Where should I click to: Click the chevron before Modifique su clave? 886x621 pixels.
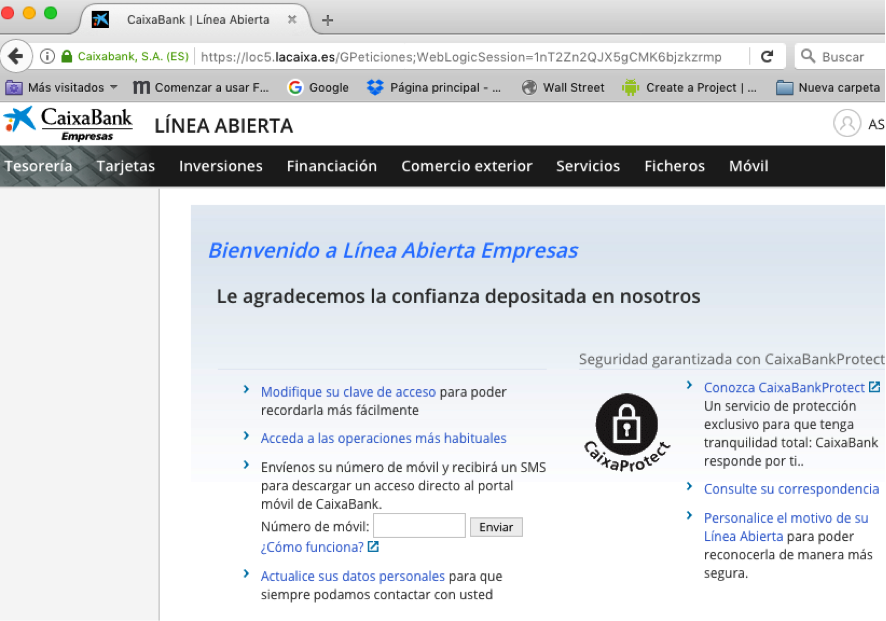click(x=246, y=389)
